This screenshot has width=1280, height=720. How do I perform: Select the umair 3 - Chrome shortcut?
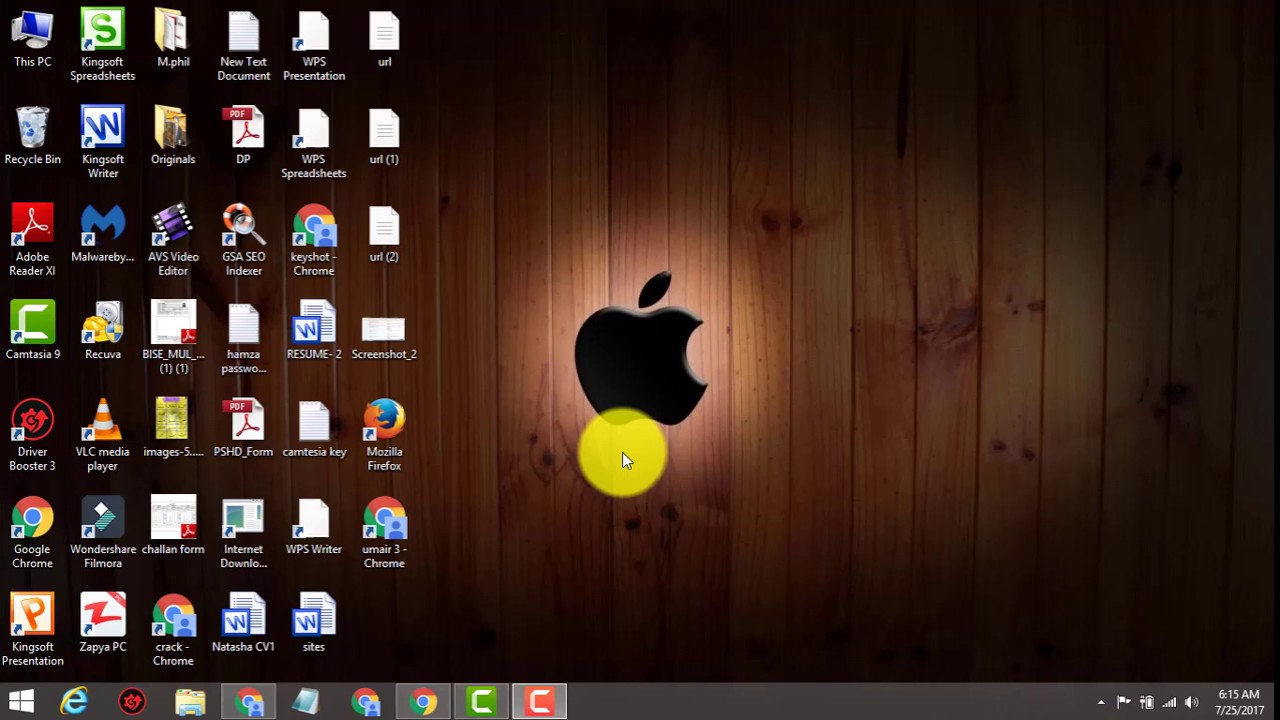tap(384, 532)
